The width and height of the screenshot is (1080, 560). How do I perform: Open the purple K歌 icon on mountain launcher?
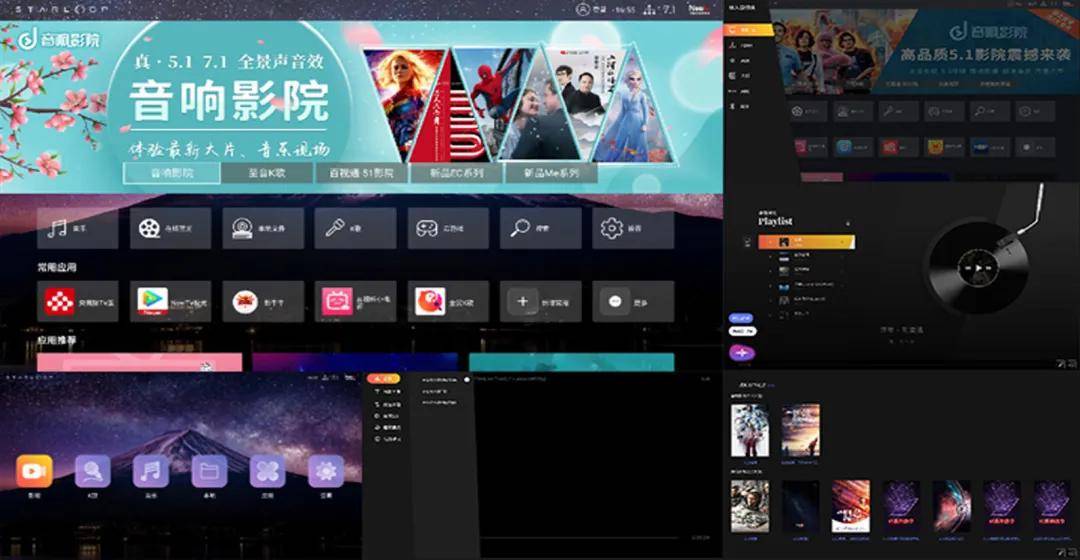[92, 471]
